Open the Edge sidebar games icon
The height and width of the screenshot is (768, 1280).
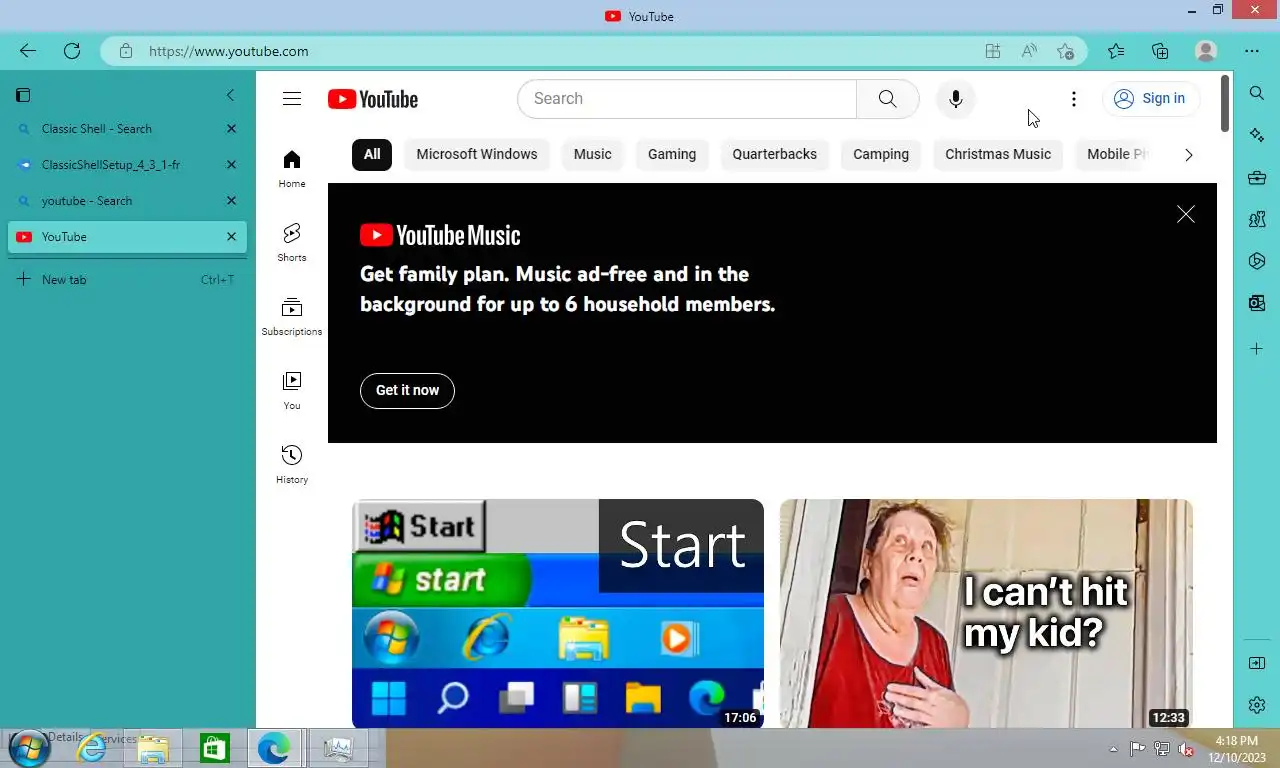(x=1257, y=219)
